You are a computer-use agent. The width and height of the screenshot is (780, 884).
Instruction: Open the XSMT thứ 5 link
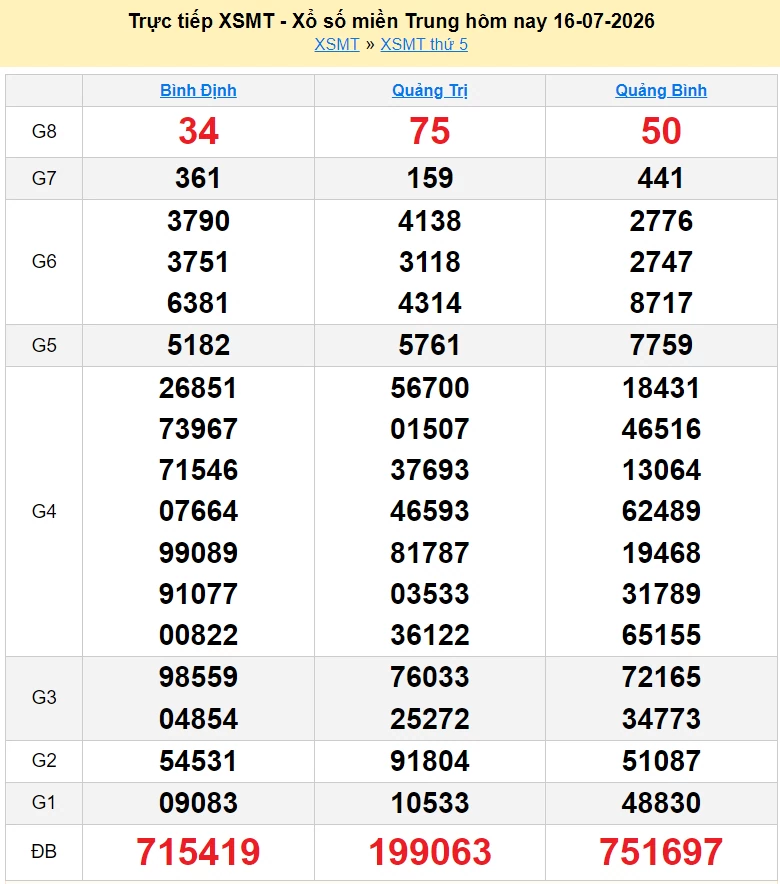(424, 44)
